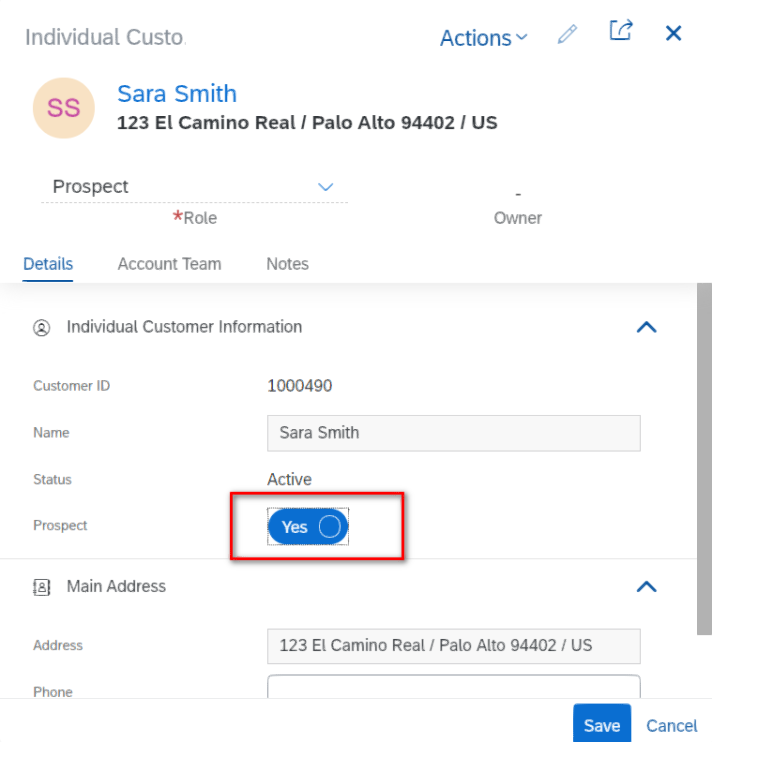Image resolution: width=765 pixels, height=761 pixels.
Task: Click the Main Address contact-book icon
Action: coord(41,587)
